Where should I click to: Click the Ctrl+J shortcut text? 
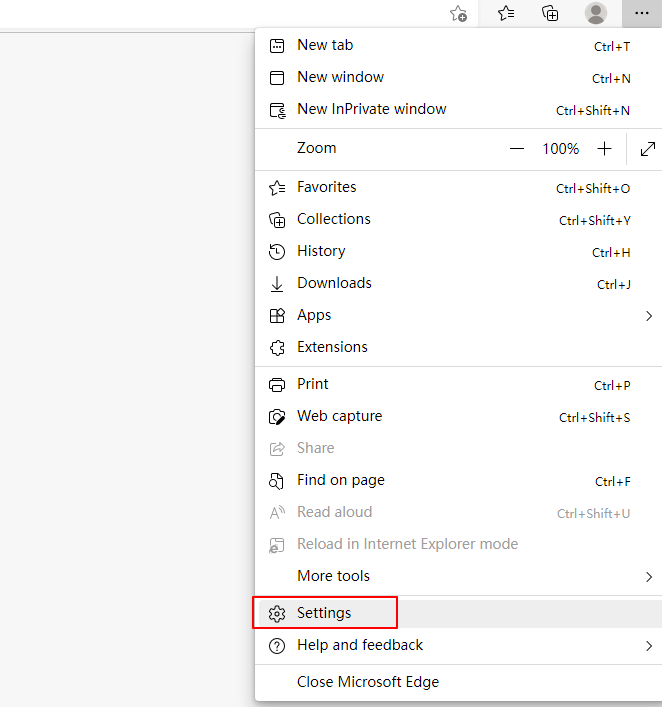[x=614, y=285]
